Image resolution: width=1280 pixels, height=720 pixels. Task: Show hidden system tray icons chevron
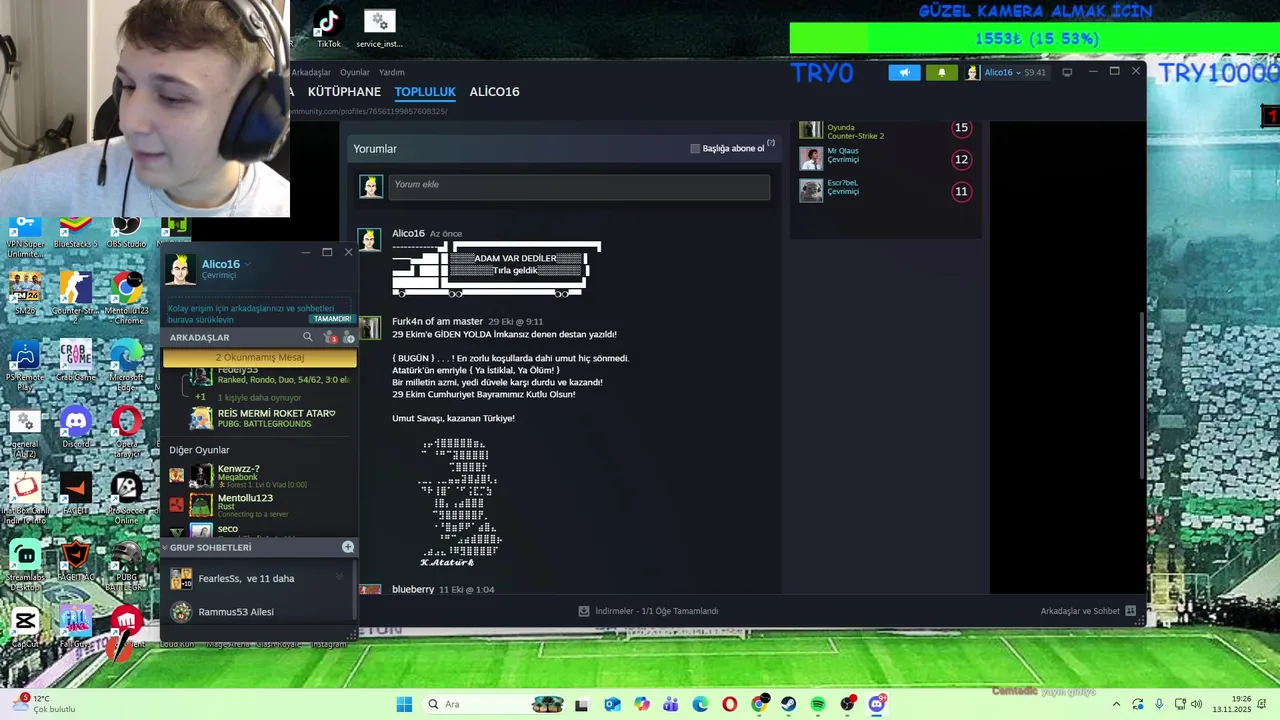pos(1116,704)
